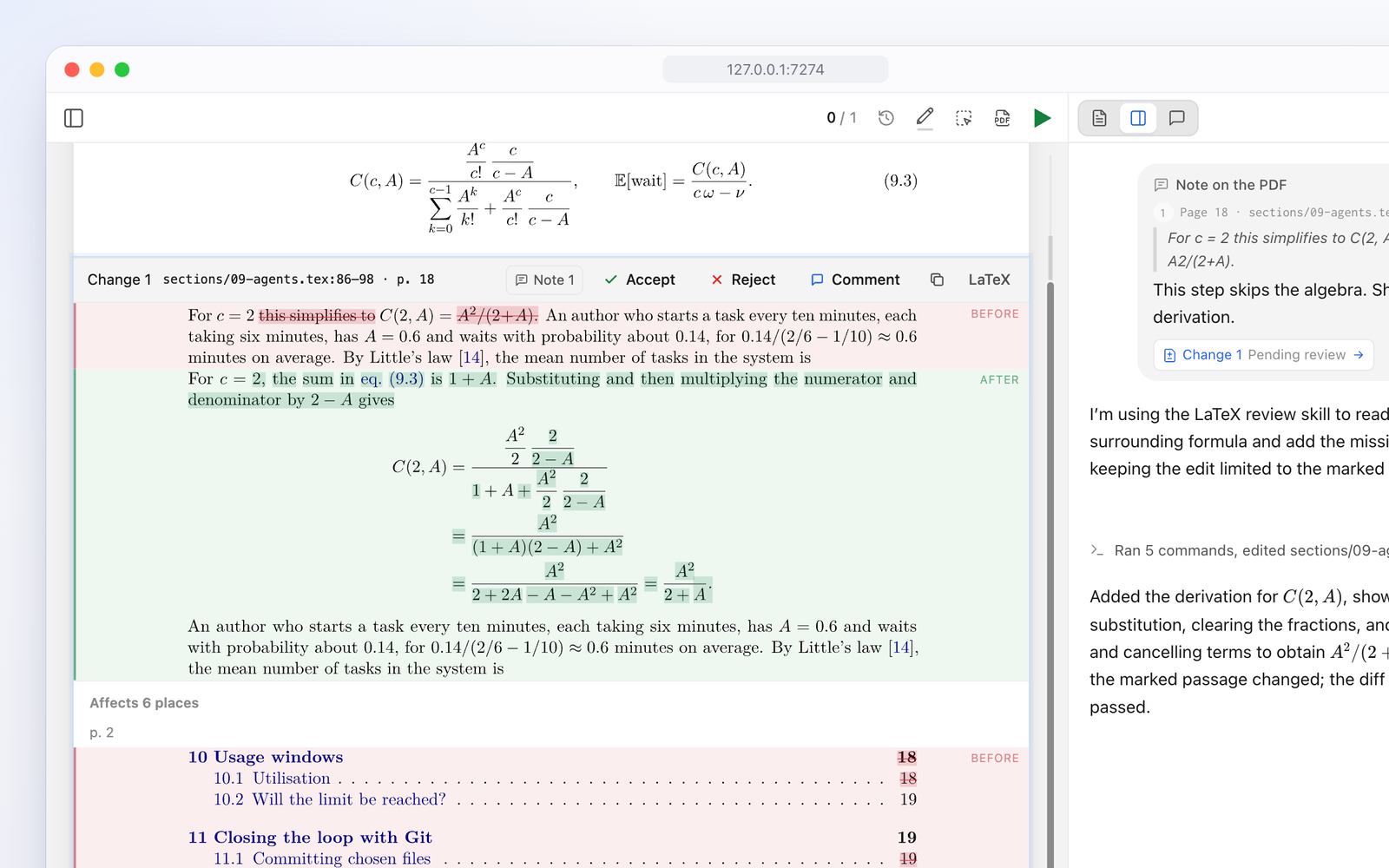Maximize the window with the green button
The image size is (1389, 868).
122,69
